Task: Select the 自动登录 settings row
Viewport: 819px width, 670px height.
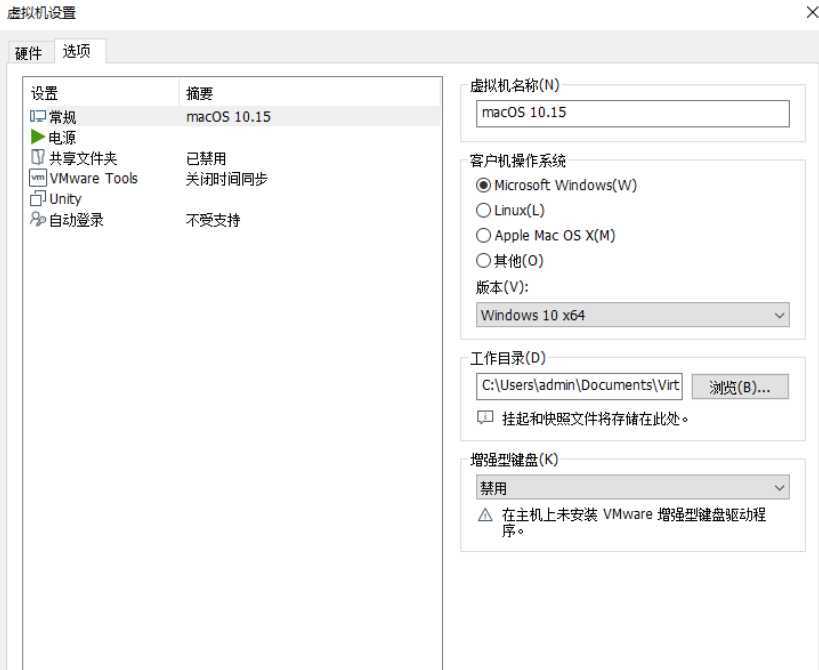Action: [x=233, y=220]
